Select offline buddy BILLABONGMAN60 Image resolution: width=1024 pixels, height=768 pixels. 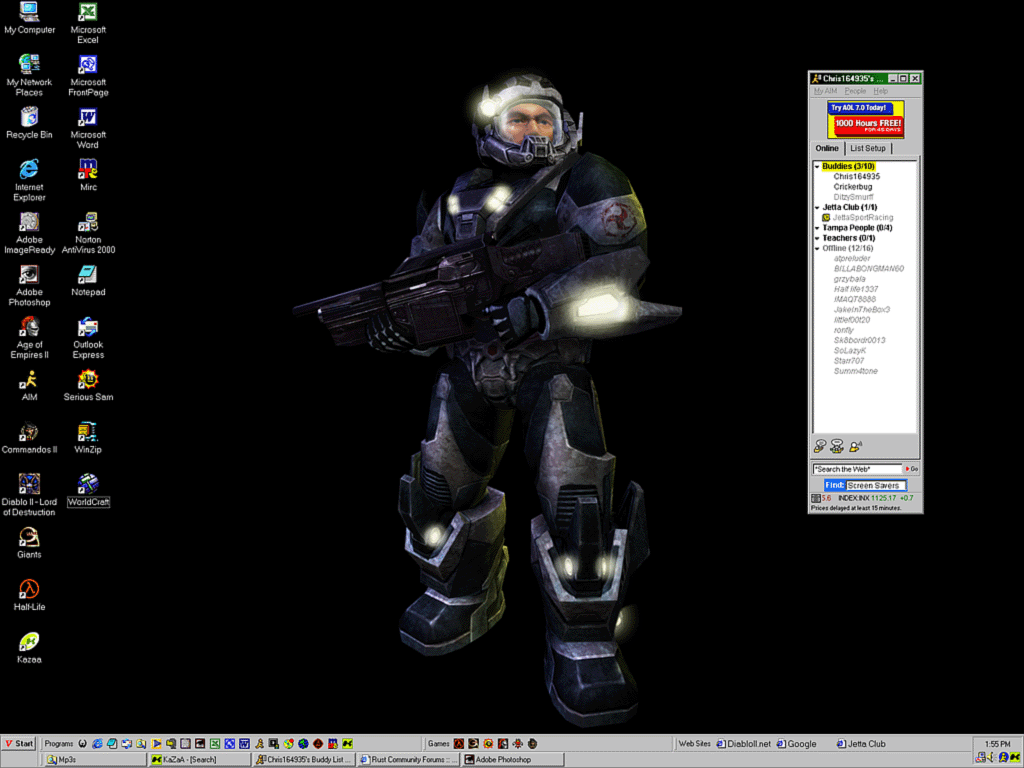869,268
